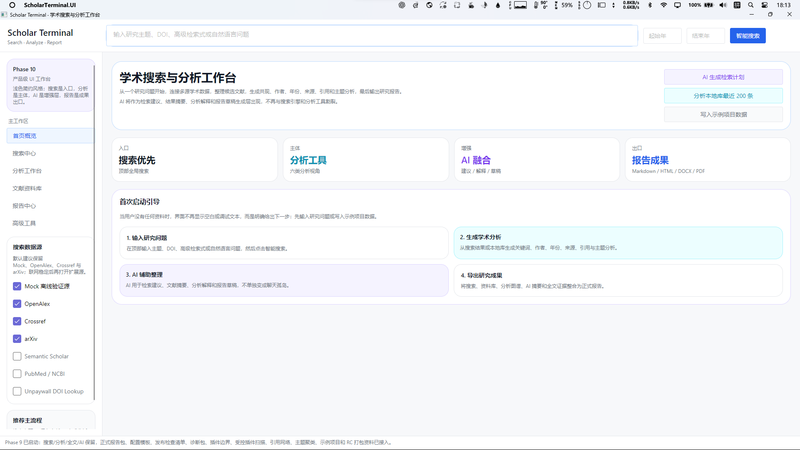Select guide step 4. 导出研究成果
The height and width of the screenshot is (450, 800).
(618, 280)
